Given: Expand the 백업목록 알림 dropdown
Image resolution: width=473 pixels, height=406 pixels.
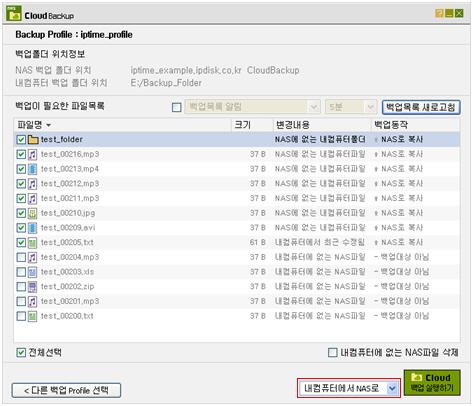Looking at the screenshot, I should 252,107.
